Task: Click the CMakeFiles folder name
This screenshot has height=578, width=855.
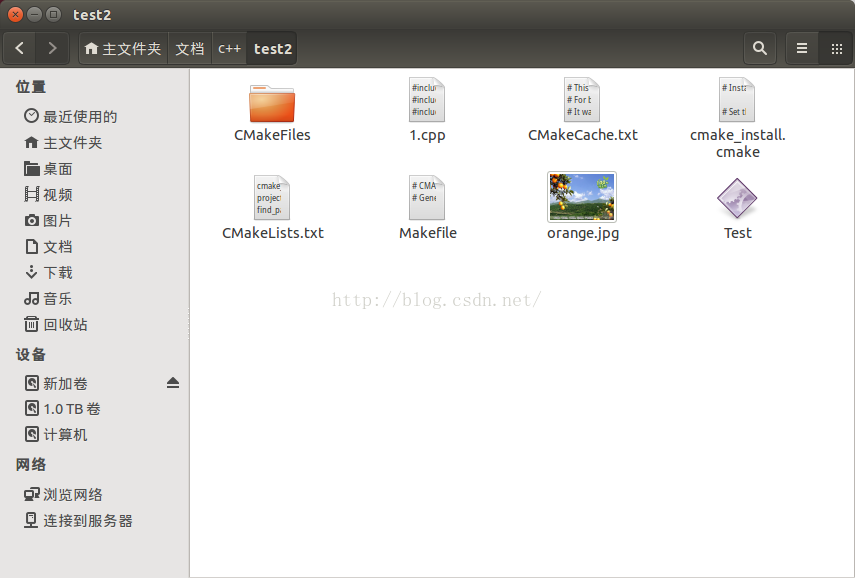Action: point(272,135)
